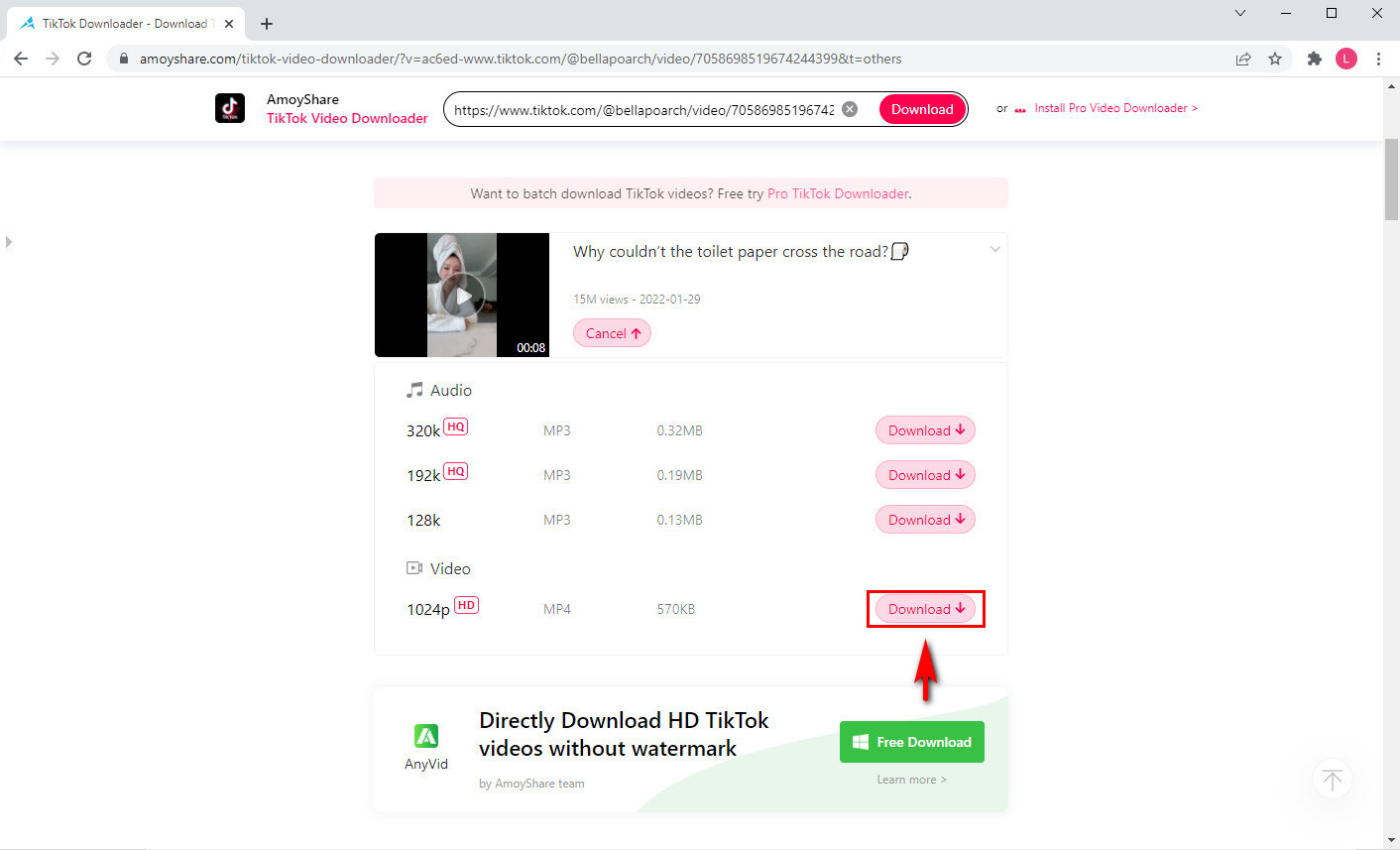Clear the TikTok URL input field
Image resolution: width=1400 pixels, height=850 pixels.
tap(849, 108)
